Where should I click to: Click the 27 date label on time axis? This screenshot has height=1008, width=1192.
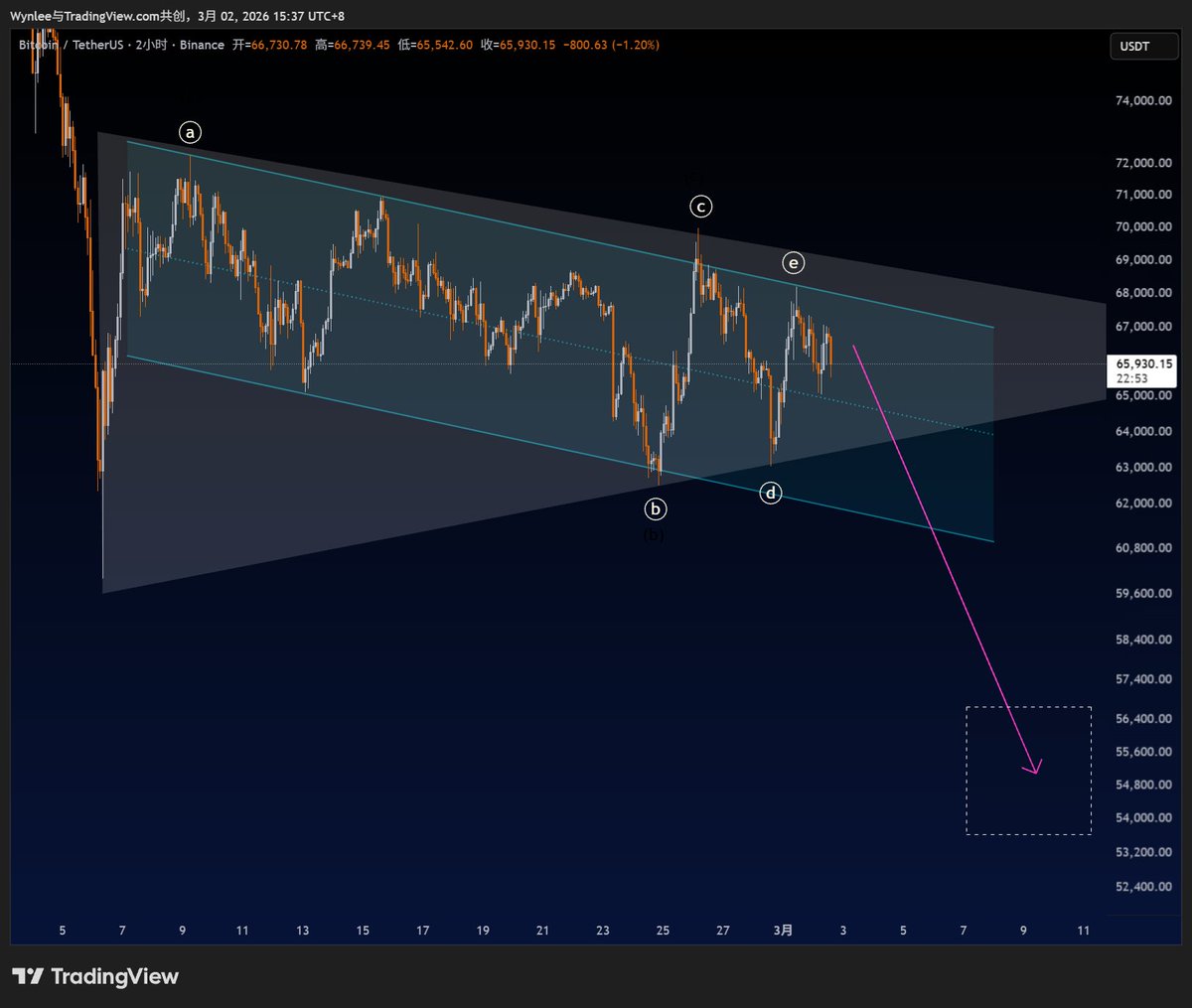(723, 931)
